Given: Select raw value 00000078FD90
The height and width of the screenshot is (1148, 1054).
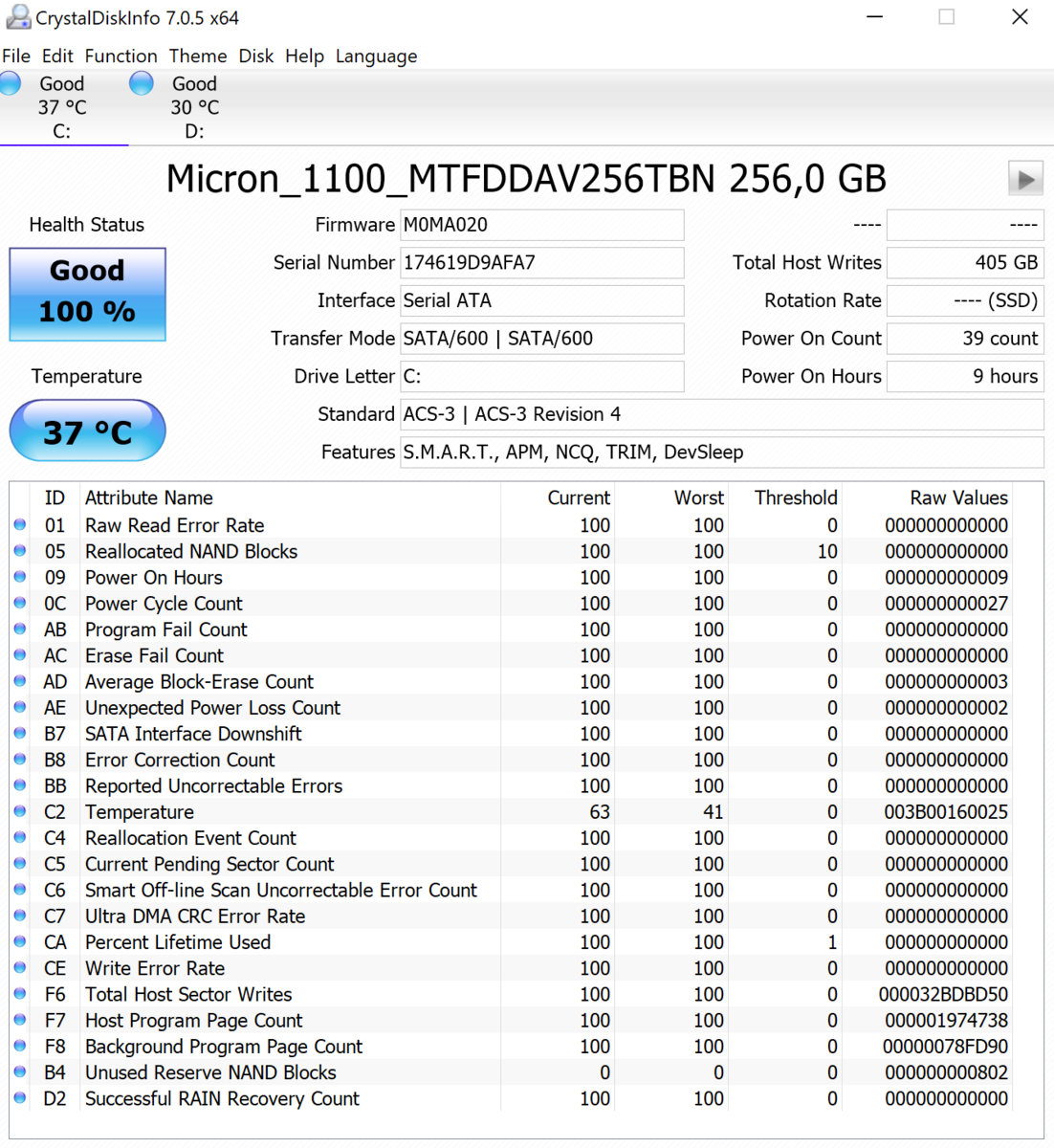Looking at the screenshot, I should pos(945,1046).
